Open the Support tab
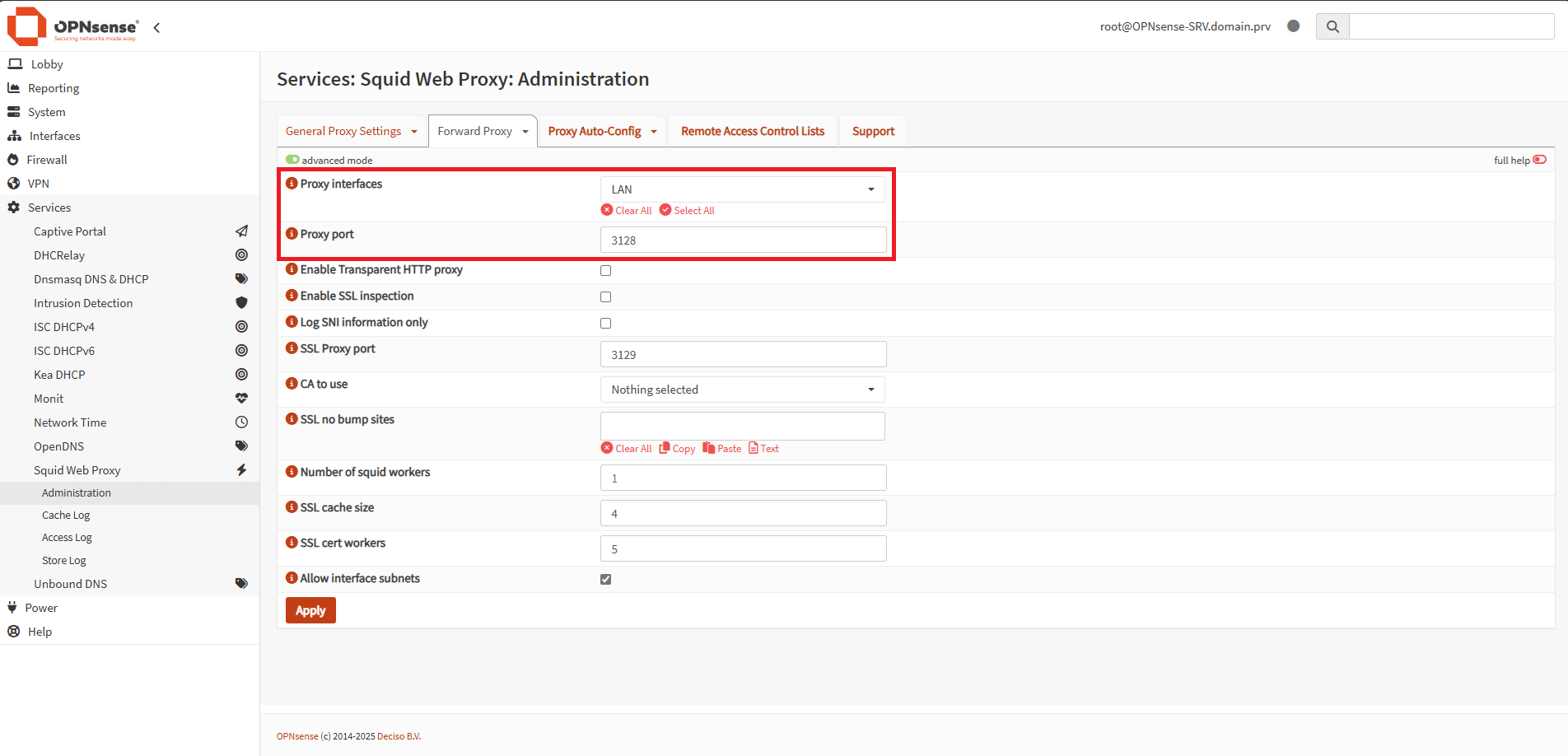This screenshot has height=756, width=1568. pyautogui.click(x=873, y=131)
